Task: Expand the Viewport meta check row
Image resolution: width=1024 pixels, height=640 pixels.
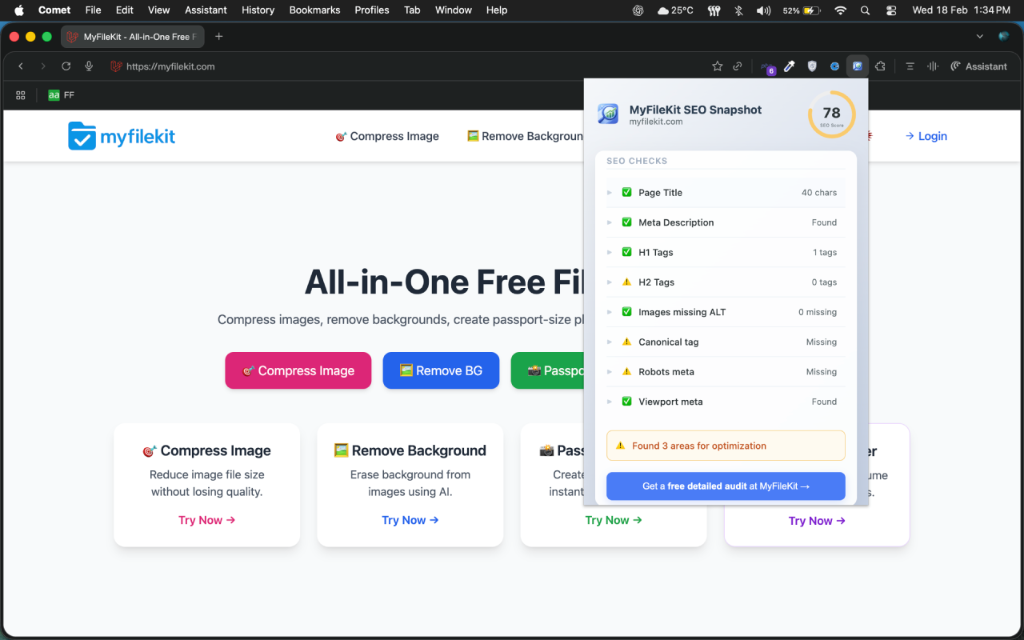Action: (726, 402)
